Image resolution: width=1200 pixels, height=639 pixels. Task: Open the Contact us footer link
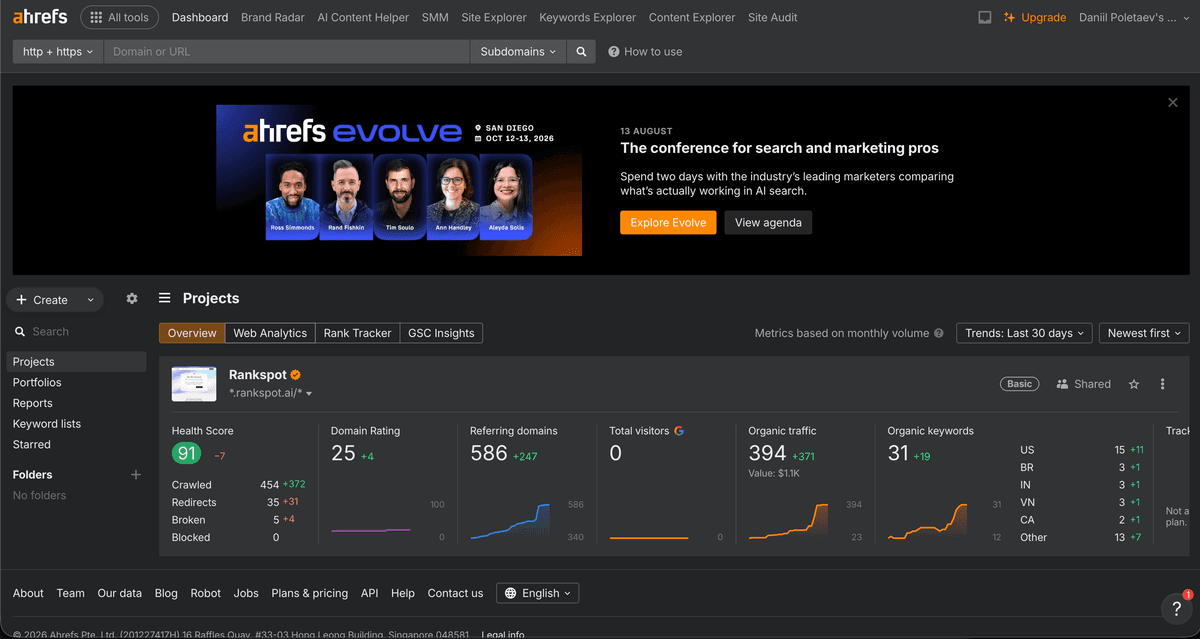click(x=455, y=593)
